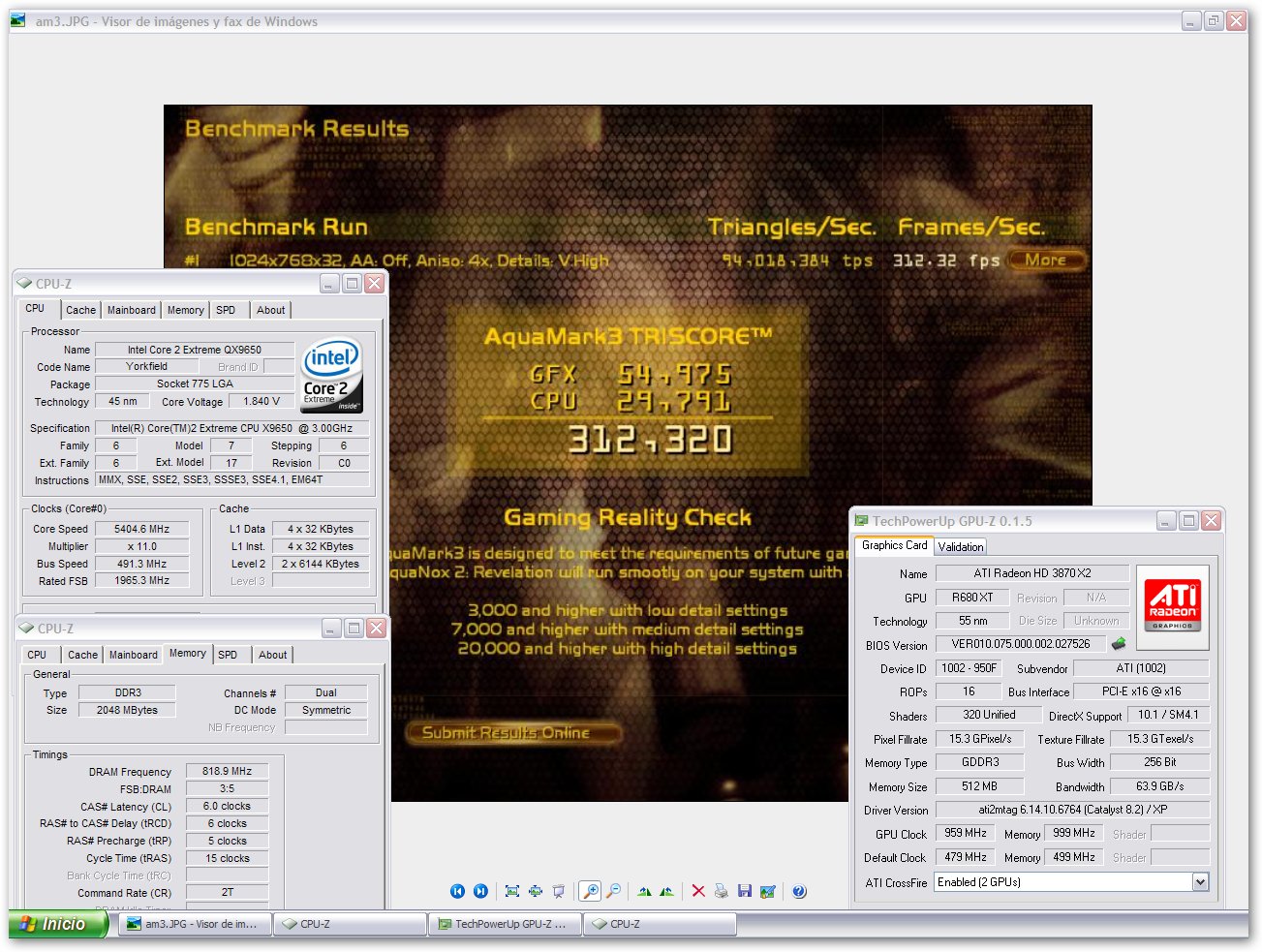Click the GPU Clock value '959 MHz'
This screenshot has height=952, width=1262.
pyautogui.click(x=966, y=833)
